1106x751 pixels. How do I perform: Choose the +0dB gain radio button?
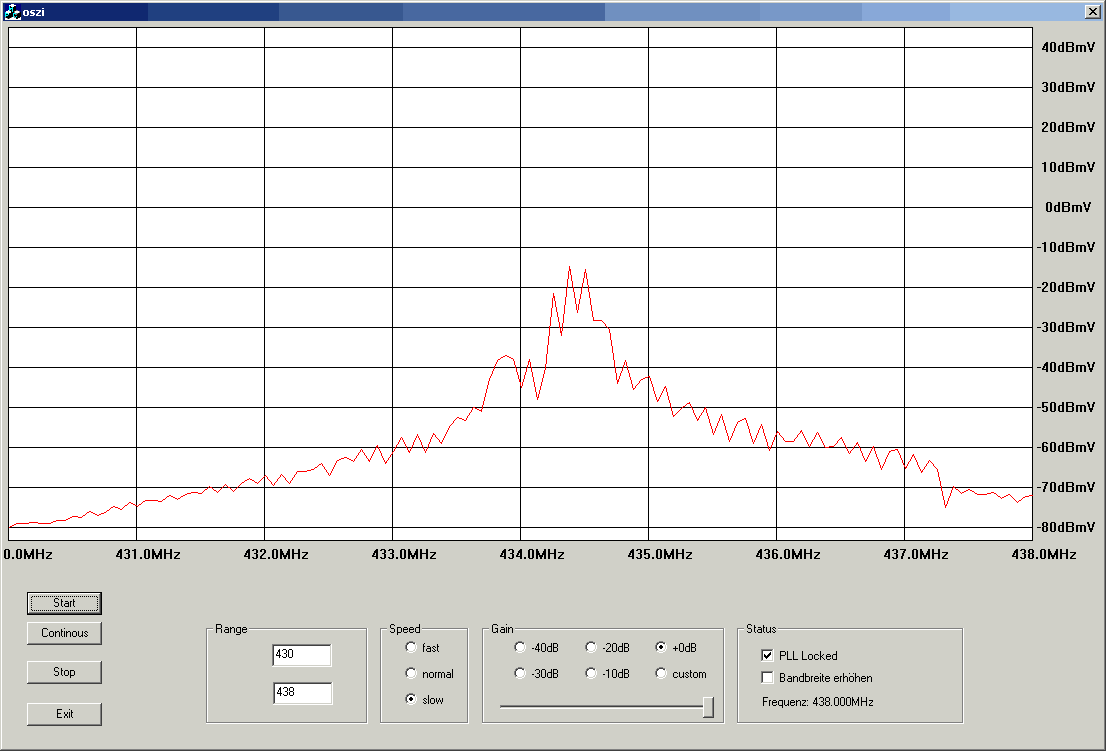(x=661, y=647)
